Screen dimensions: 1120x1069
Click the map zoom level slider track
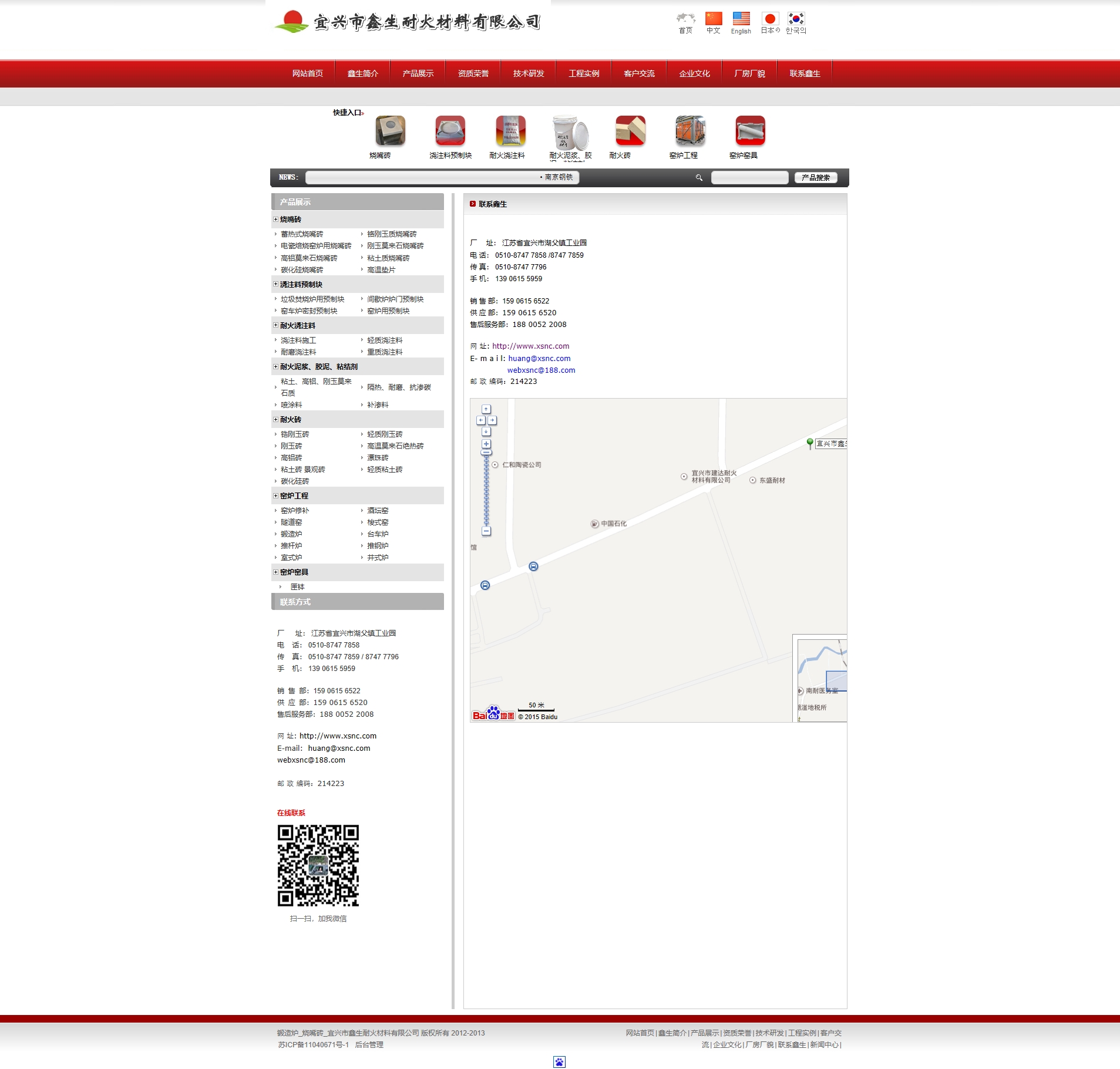(x=486, y=493)
